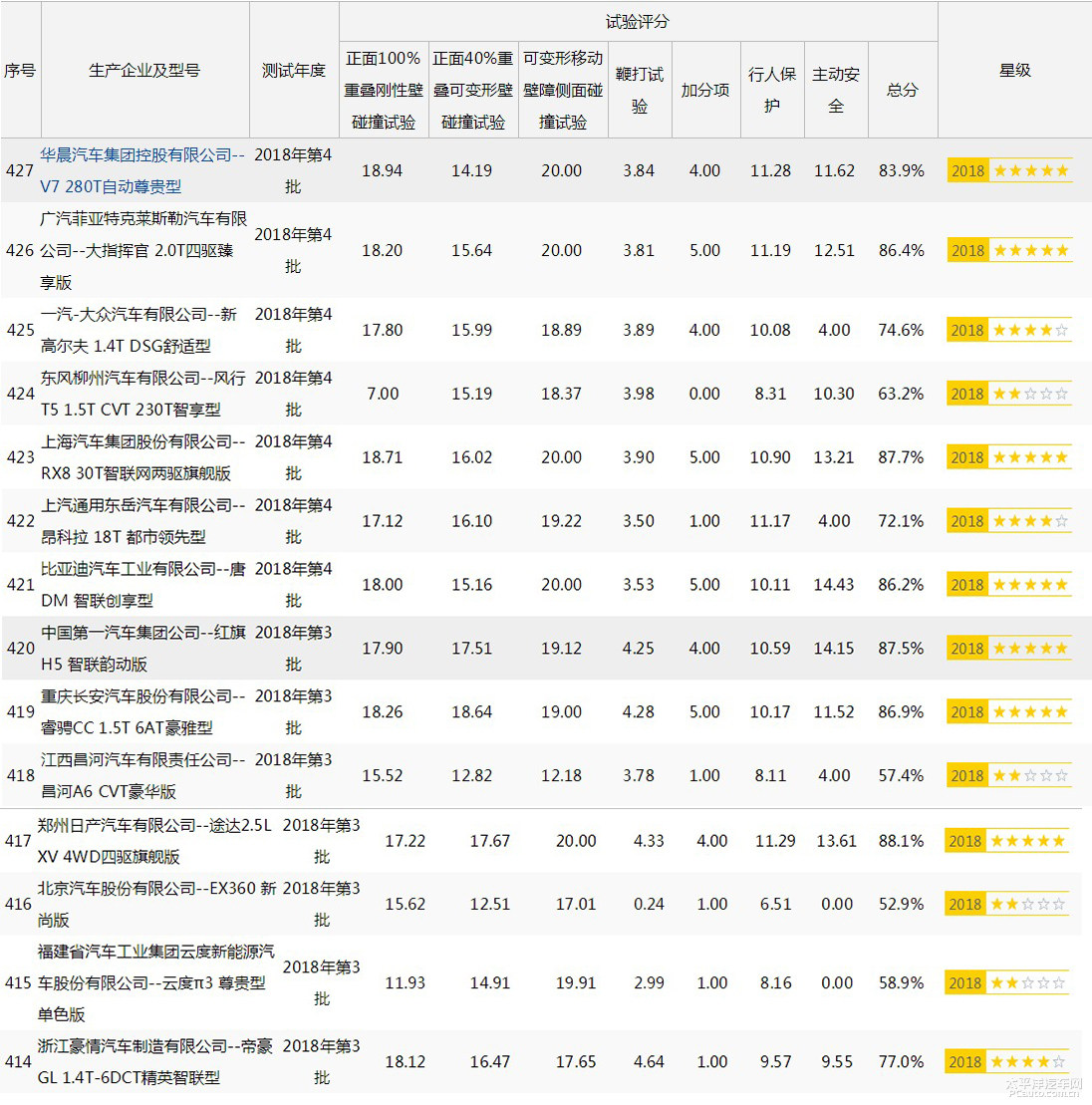The height and width of the screenshot is (1105, 1092).
Task: Click the star rating badge for row 419
Action: click(x=1009, y=711)
